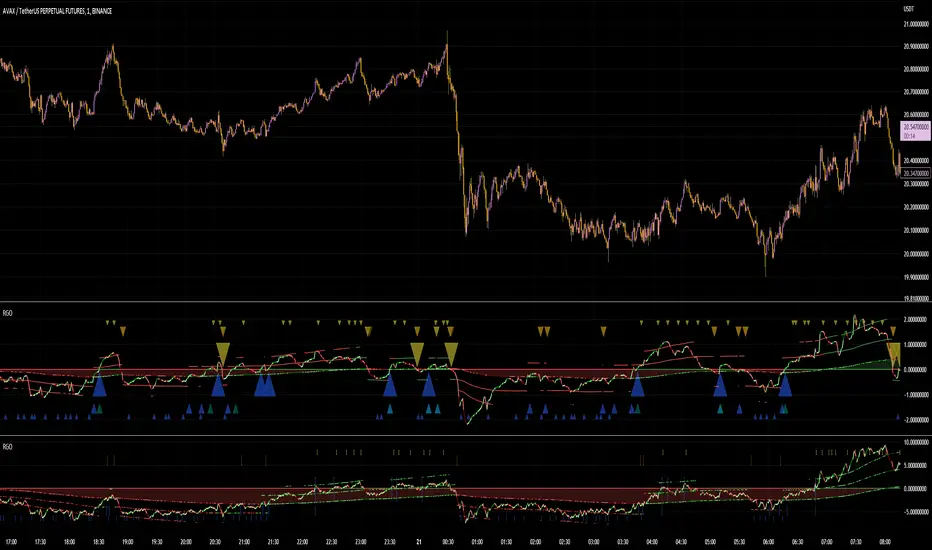Viewport: 932px width, 550px height.
Task: Click the 03:00 time axis label
Action: click(x=594, y=542)
